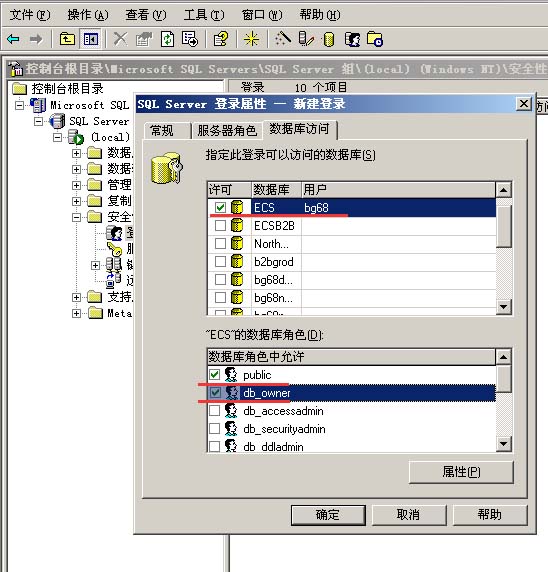Uncheck the db_owner role checkbox
Viewport: 548px width, 572px height.
point(215,393)
